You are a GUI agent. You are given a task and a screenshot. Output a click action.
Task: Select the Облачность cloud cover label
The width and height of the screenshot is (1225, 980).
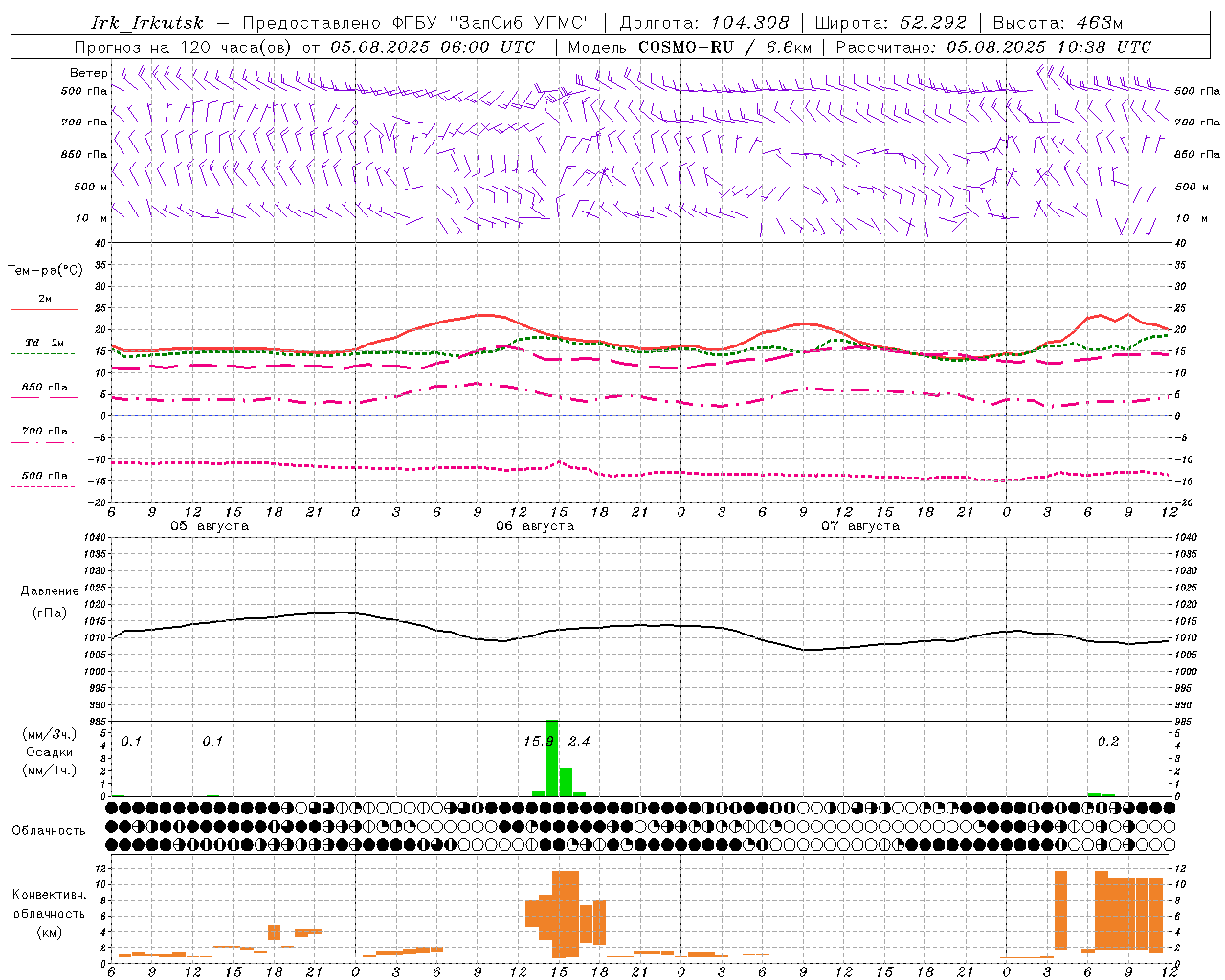pos(49,831)
